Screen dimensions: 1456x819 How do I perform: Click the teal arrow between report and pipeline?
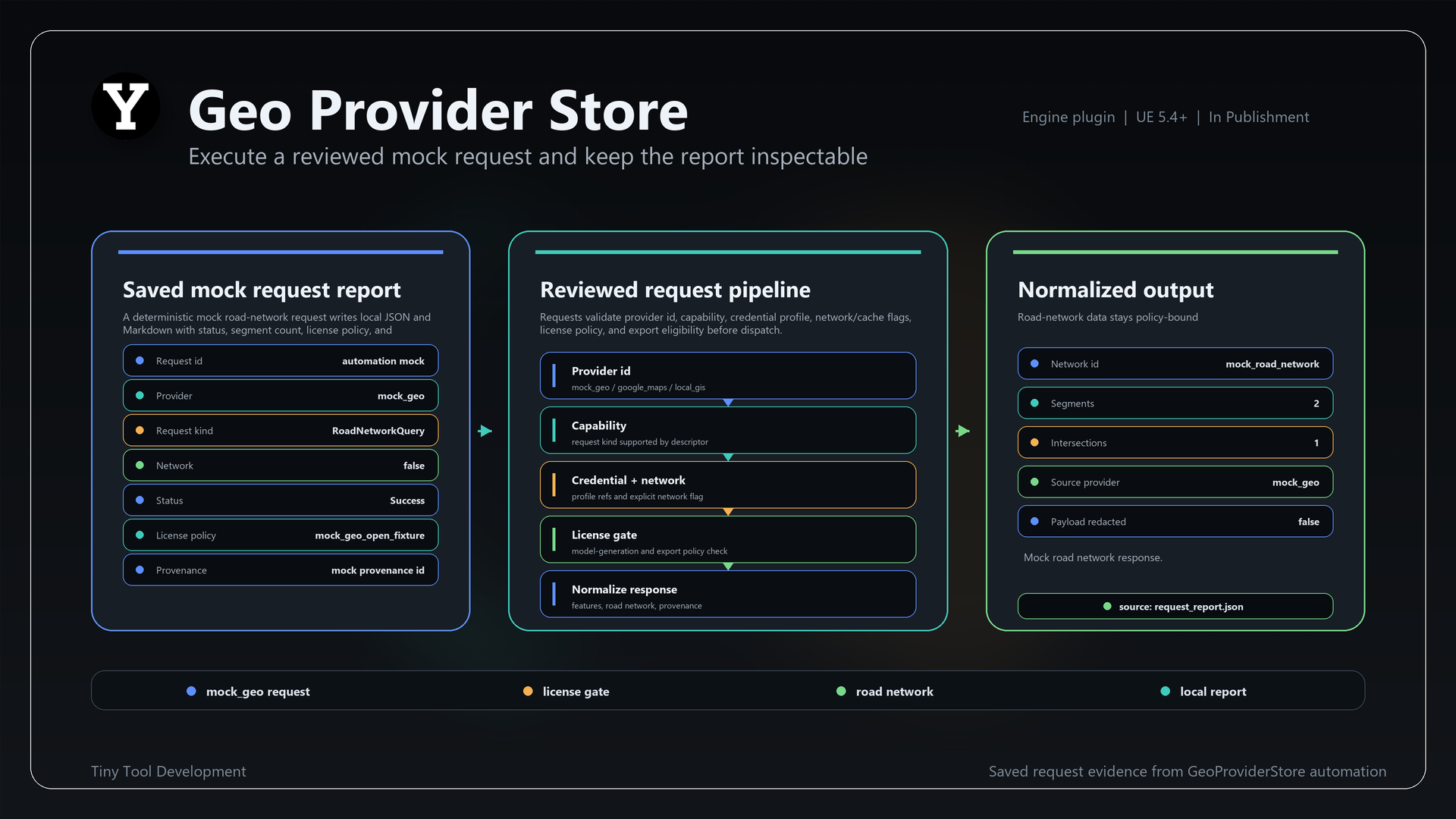click(x=485, y=431)
